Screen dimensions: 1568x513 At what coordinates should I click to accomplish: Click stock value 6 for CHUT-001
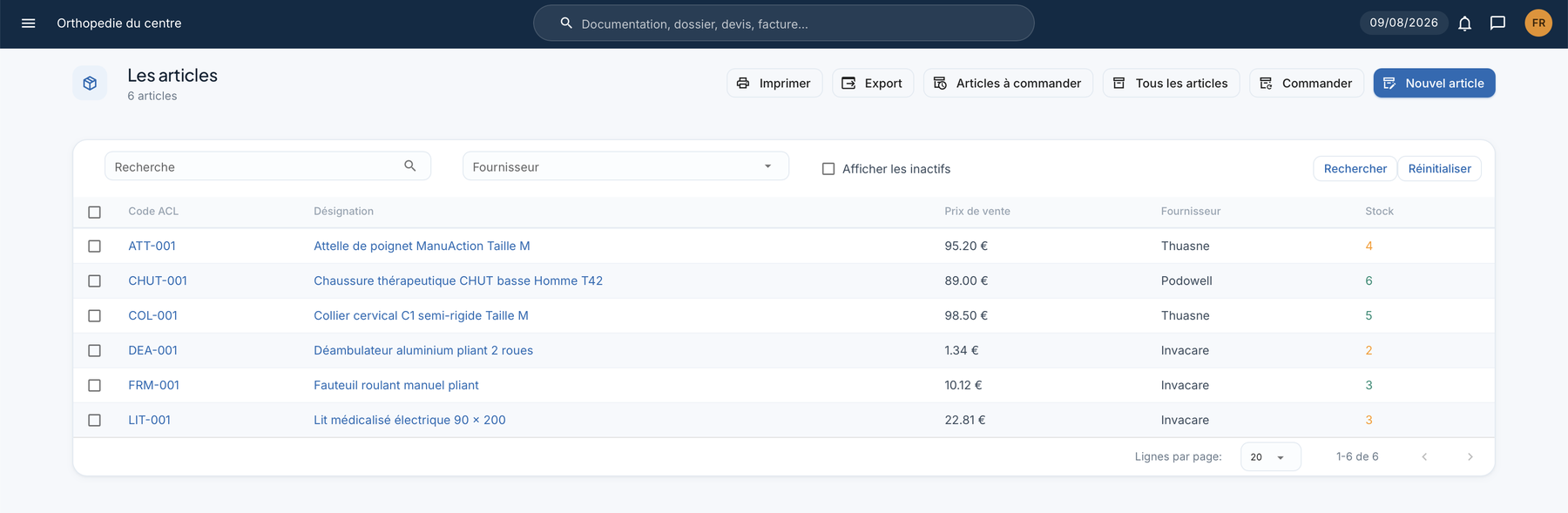tap(1369, 281)
